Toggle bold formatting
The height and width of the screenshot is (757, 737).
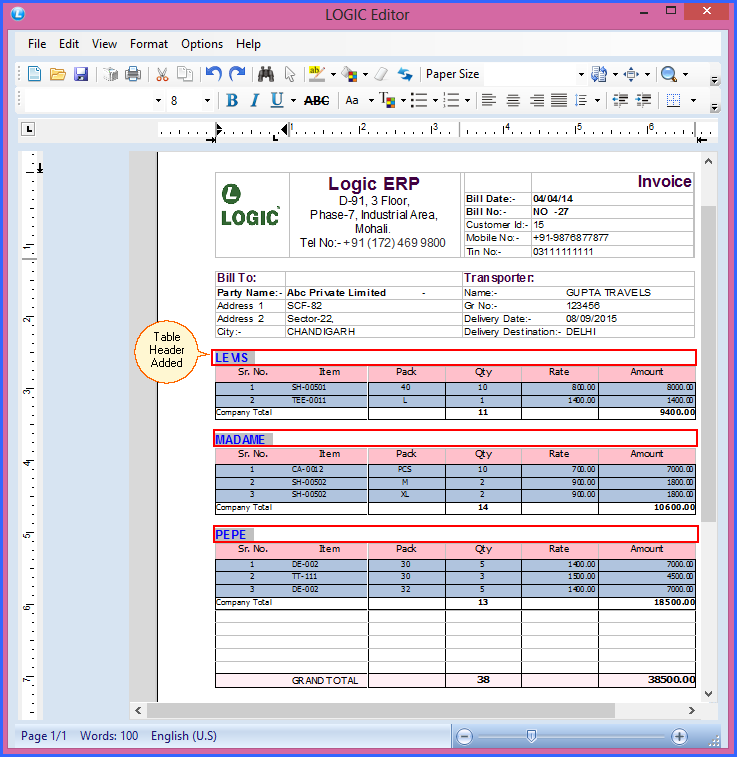(232, 100)
